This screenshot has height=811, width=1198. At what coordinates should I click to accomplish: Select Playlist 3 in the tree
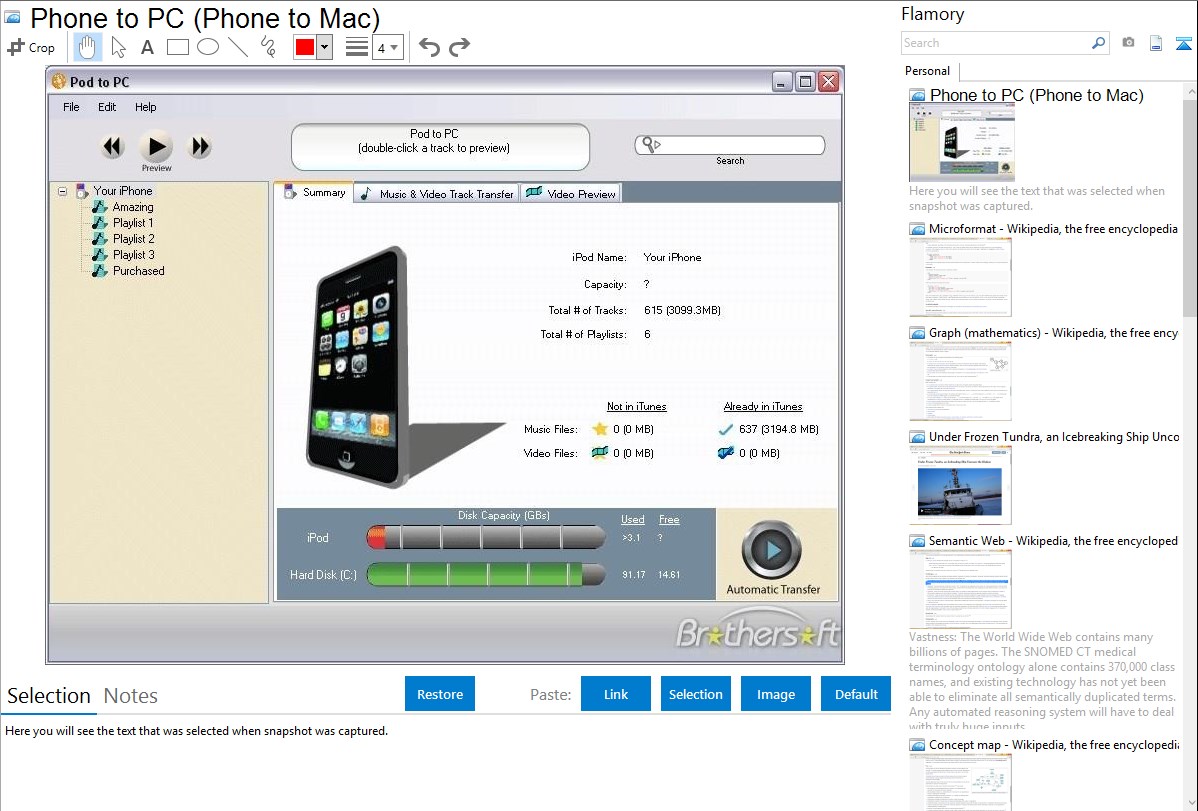point(134,255)
